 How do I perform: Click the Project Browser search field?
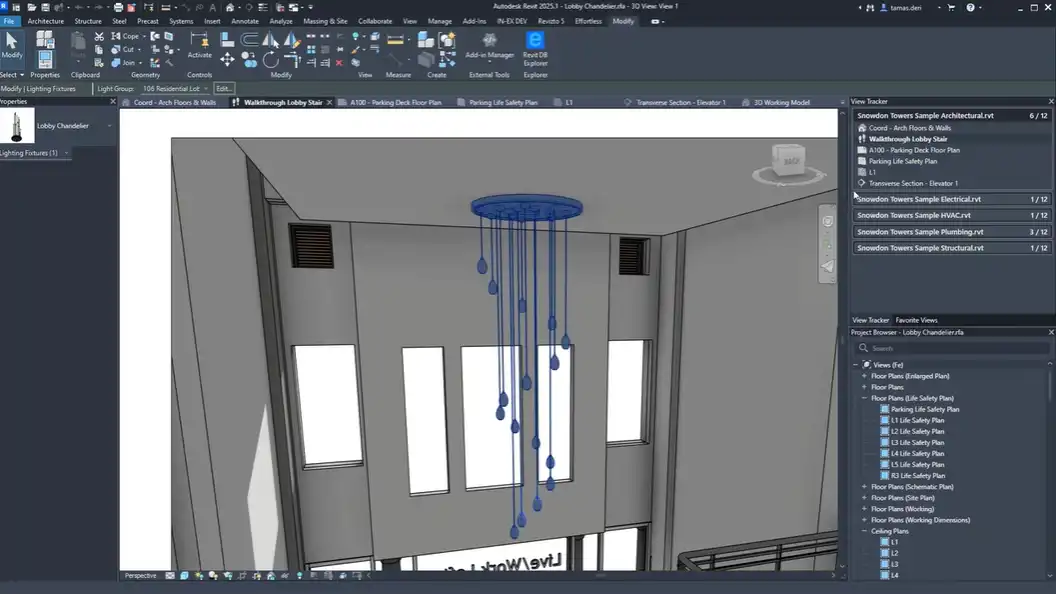[951, 348]
